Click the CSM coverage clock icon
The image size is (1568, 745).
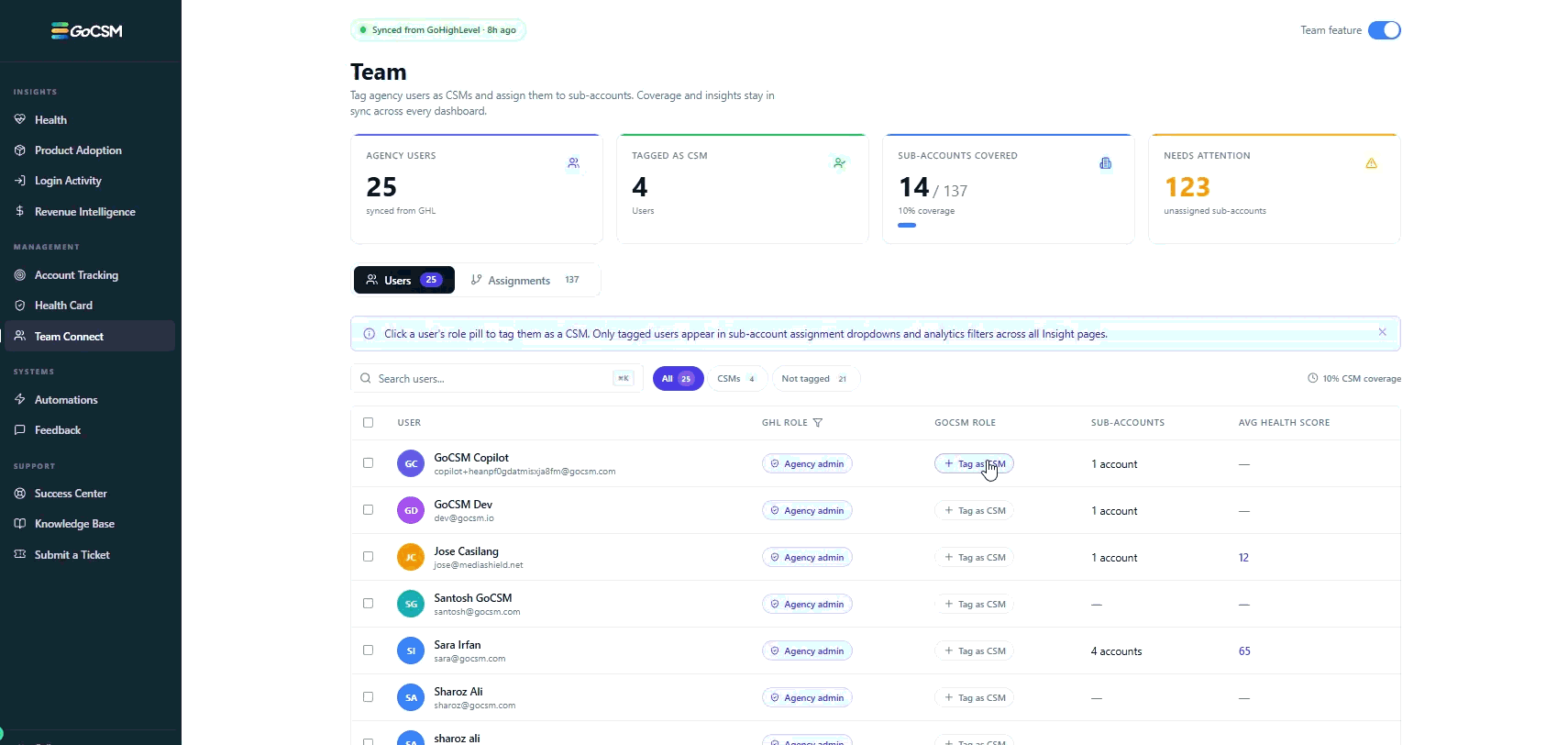[1313, 378]
